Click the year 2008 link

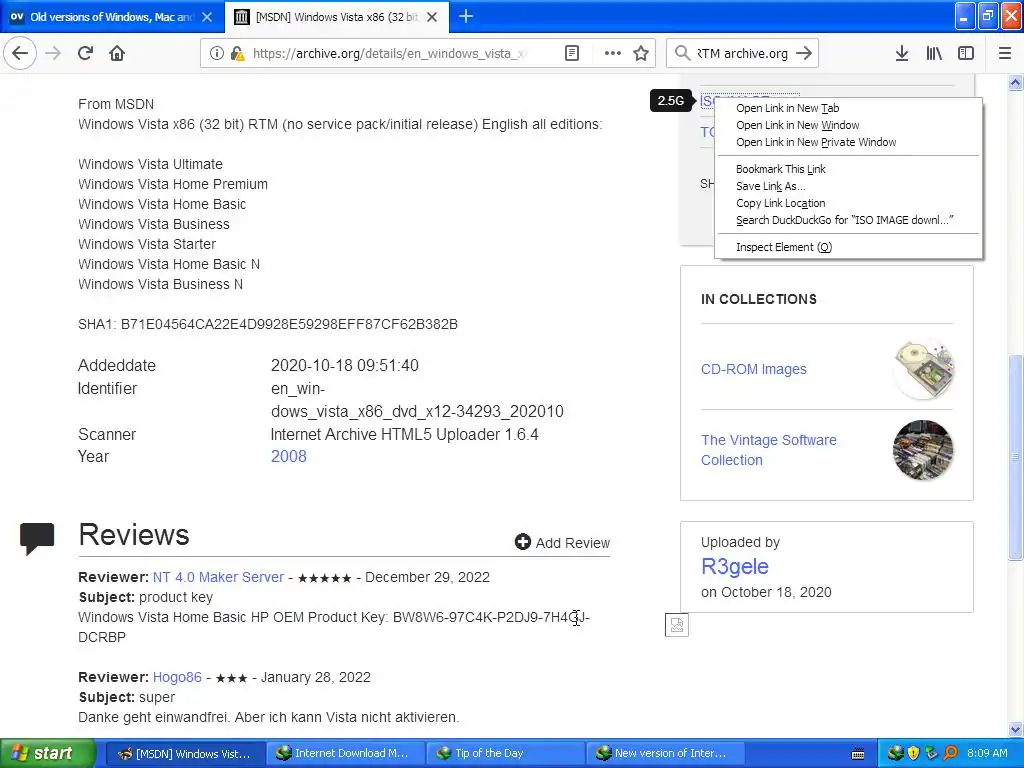[288, 456]
